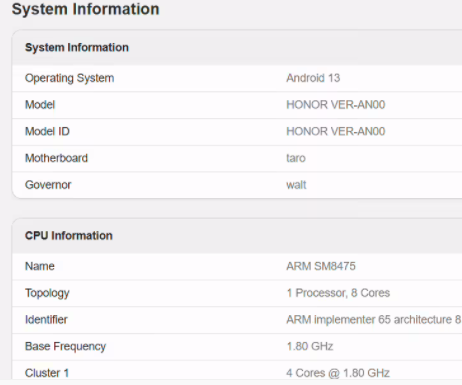This screenshot has width=462, height=385.
Task: Select the 1 Processor, 8 Cores value
Action: (338, 293)
